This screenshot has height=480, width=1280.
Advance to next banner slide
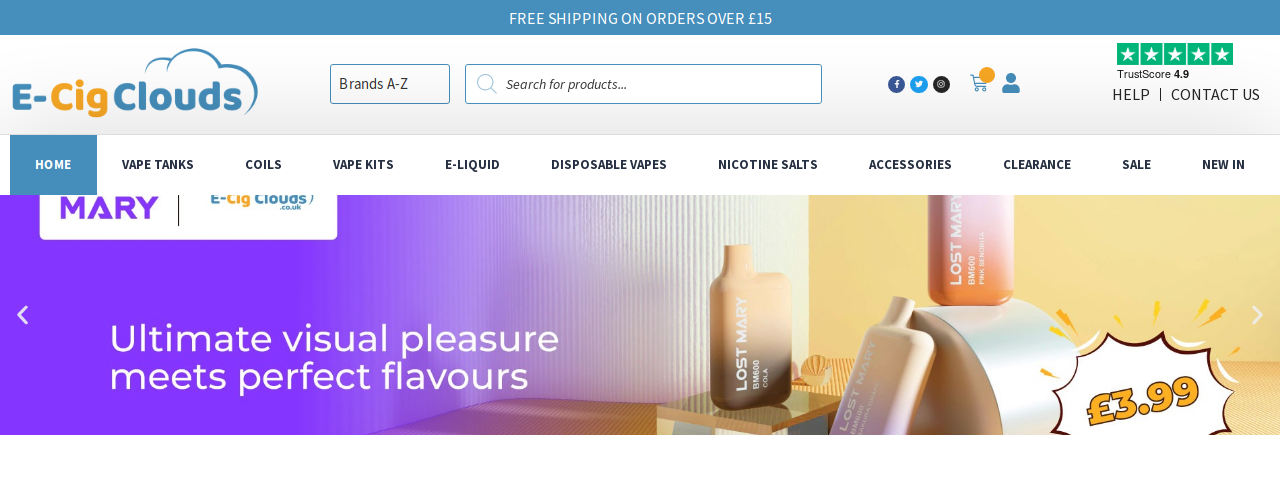coord(1257,315)
